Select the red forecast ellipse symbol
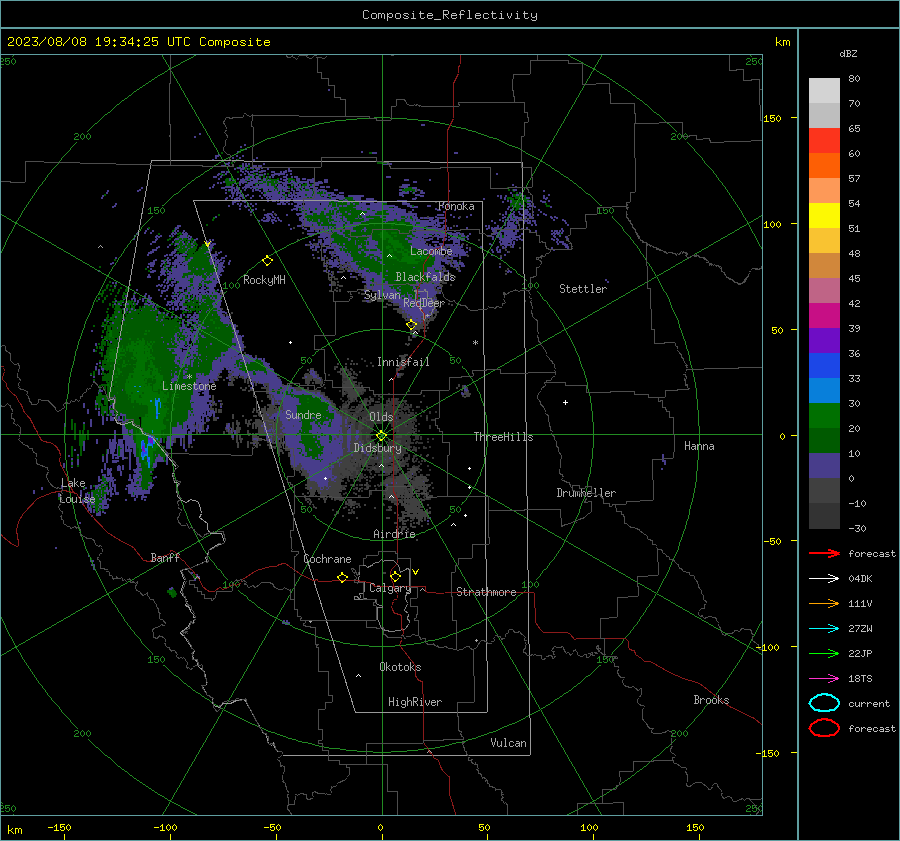Screen dimensions: 900x841 [x=824, y=728]
